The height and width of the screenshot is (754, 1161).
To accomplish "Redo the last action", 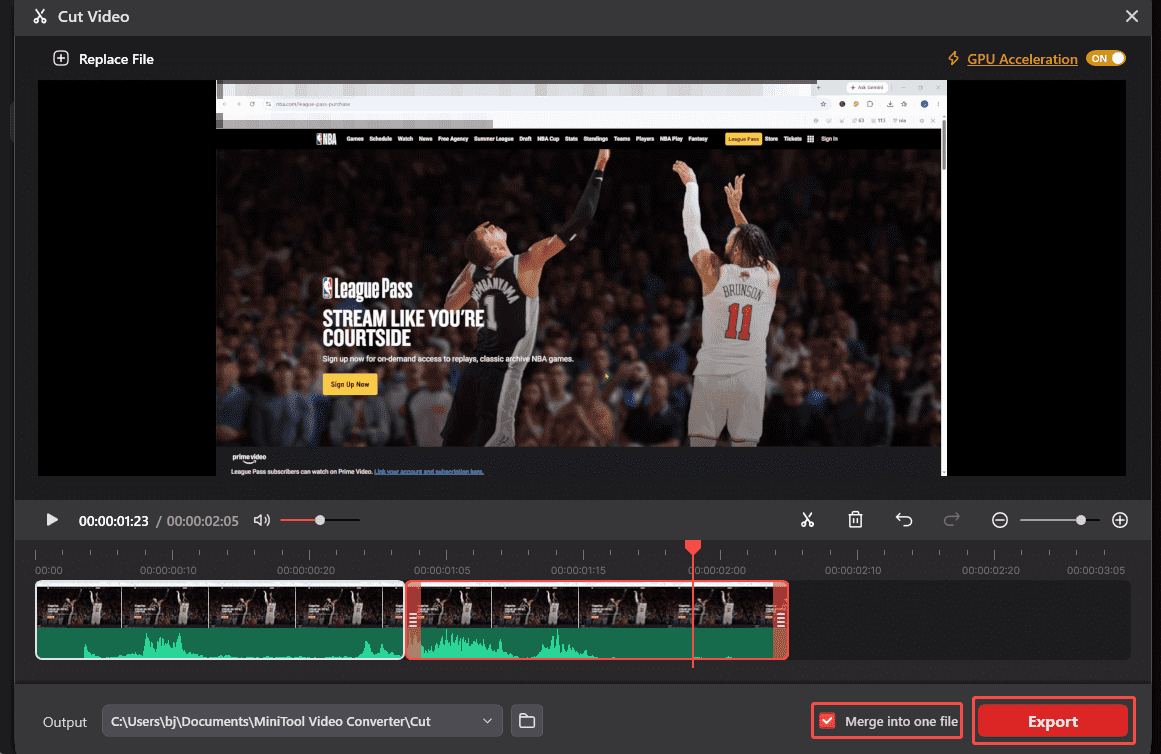I will (951, 520).
